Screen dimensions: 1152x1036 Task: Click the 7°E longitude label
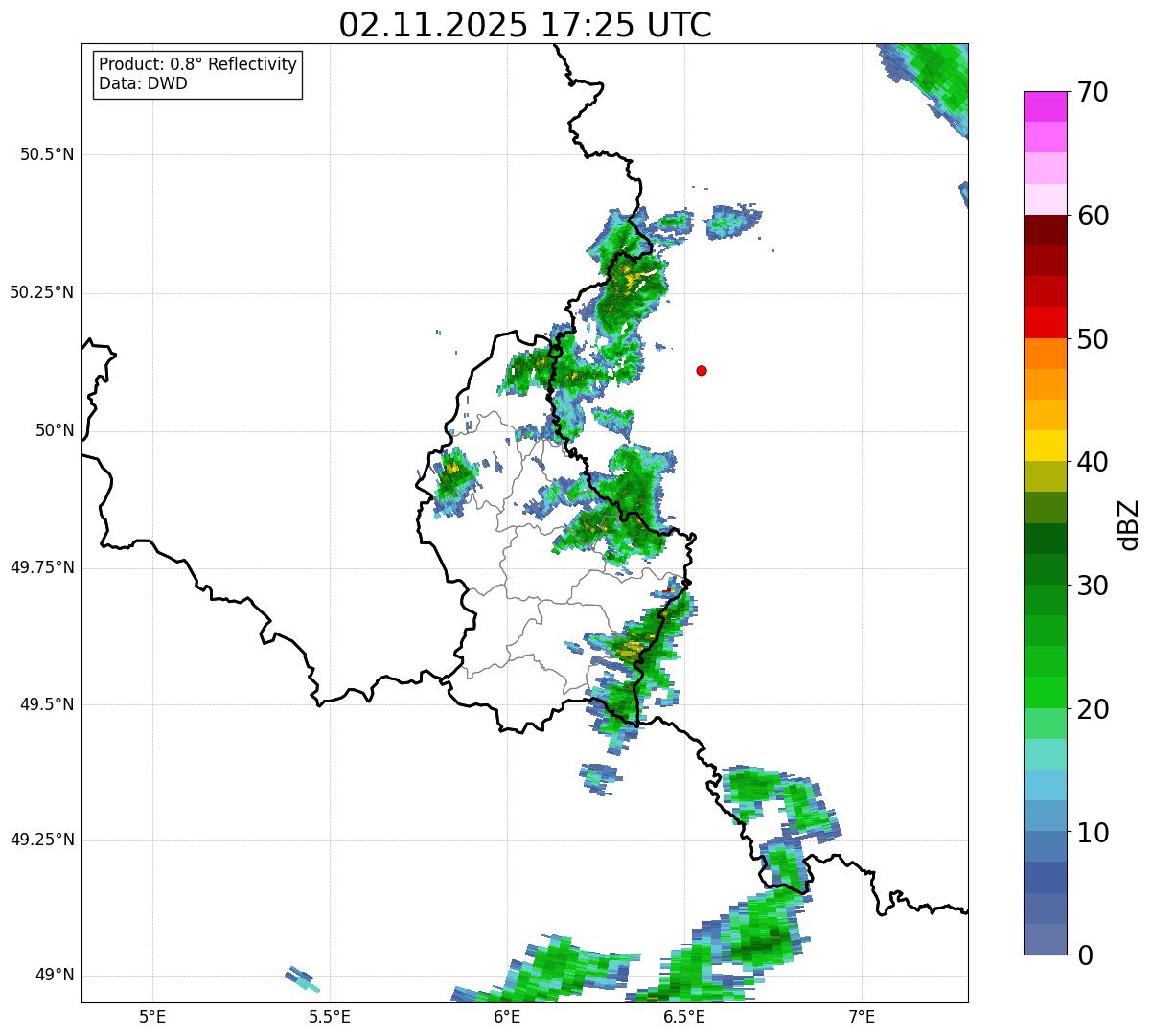862,1017
